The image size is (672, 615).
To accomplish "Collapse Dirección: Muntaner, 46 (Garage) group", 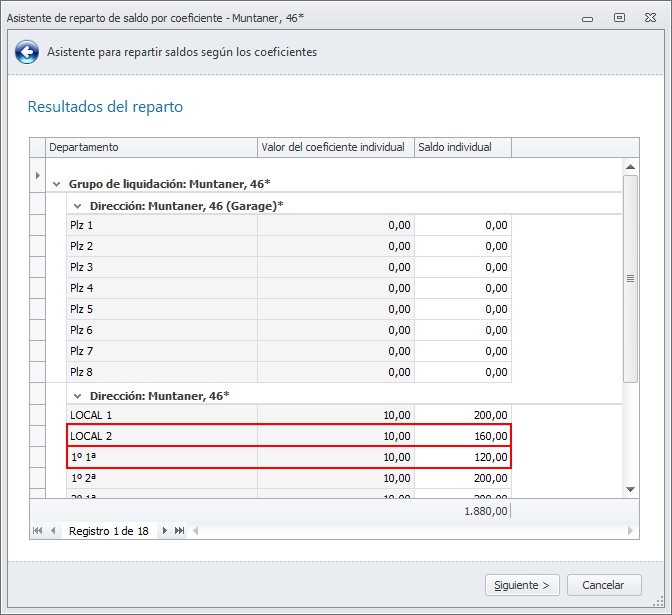I will [x=77, y=205].
